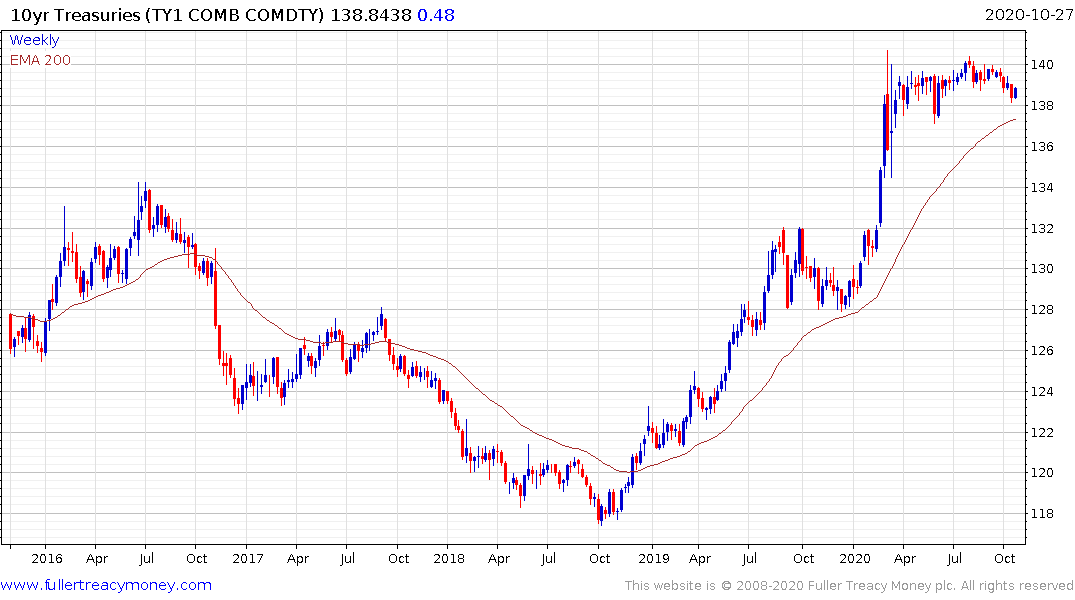Screen dimensions: 1075x600
Task: Click the 2016 label on the time axis
Action: (x=47, y=558)
